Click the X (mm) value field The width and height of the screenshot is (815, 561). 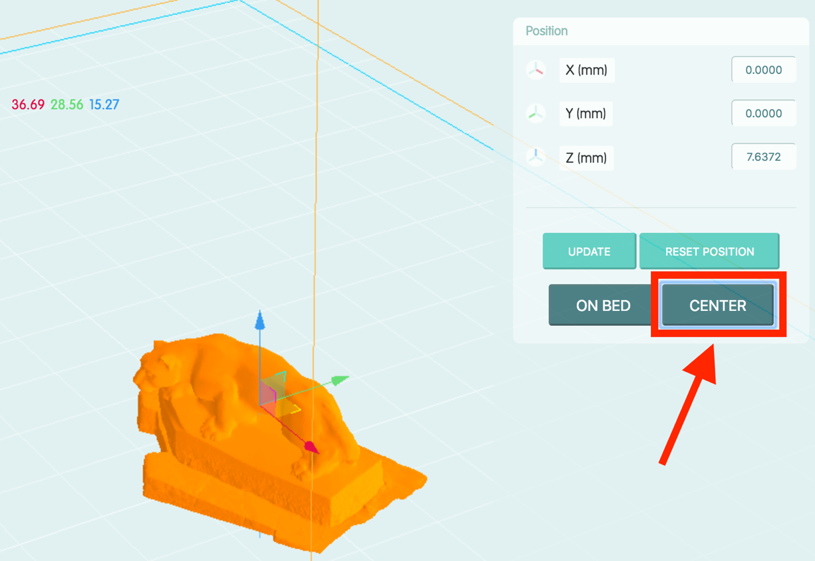tap(763, 70)
